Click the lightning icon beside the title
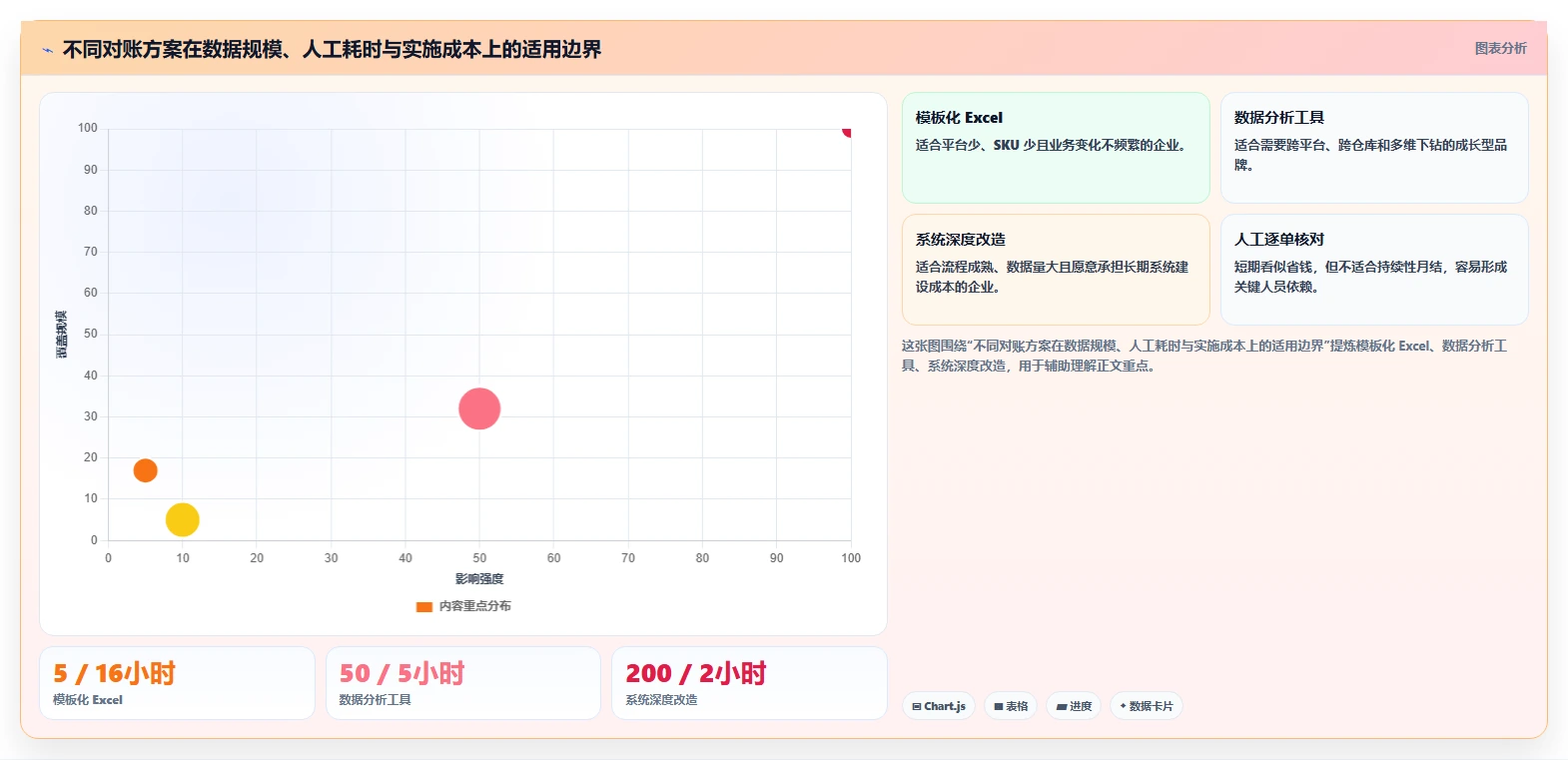The image size is (1568, 760). point(47,50)
